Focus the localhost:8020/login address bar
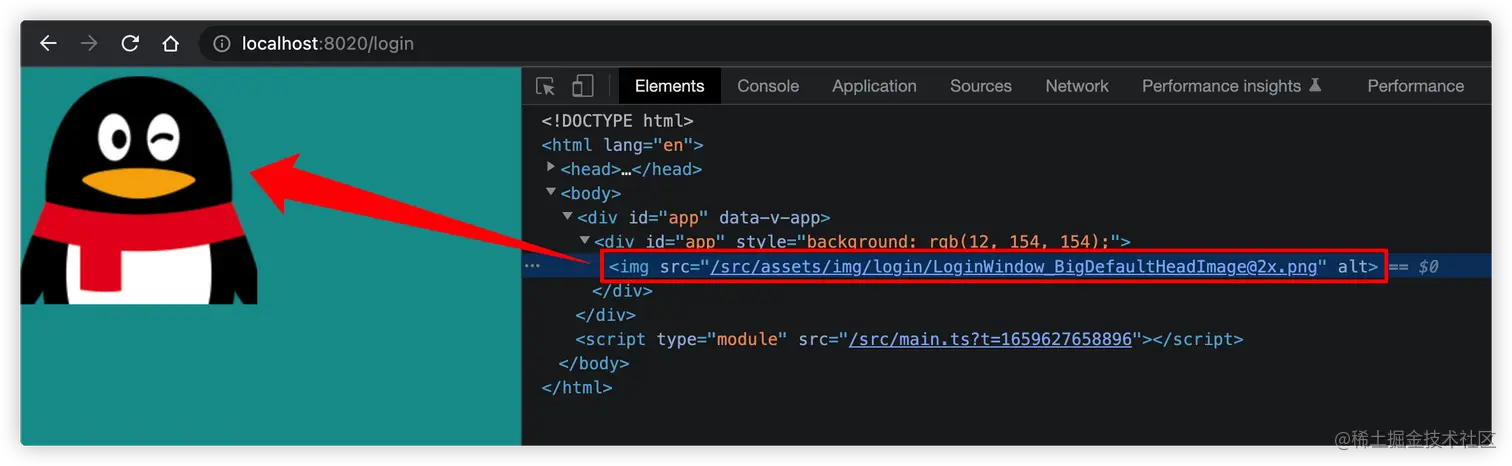This screenshot has height=466, width=1512. click(x=845, y=44)
